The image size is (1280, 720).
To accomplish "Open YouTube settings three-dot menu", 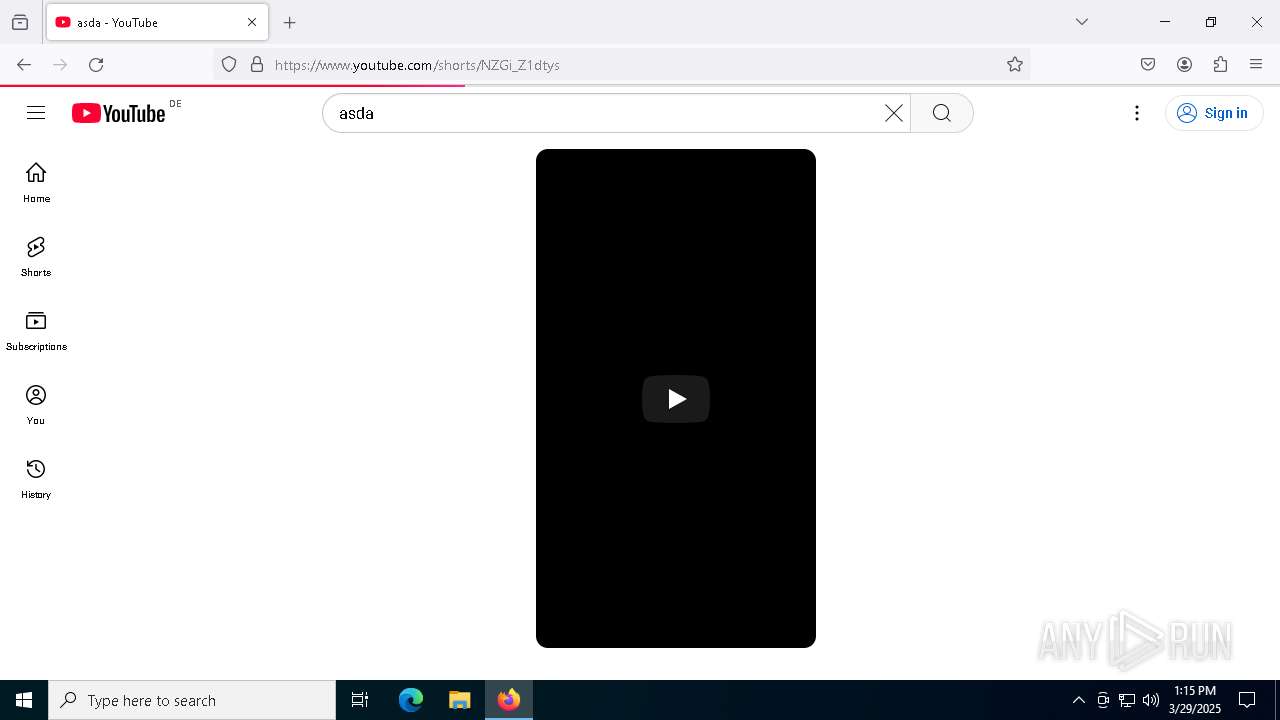I will click(1137, 113).
